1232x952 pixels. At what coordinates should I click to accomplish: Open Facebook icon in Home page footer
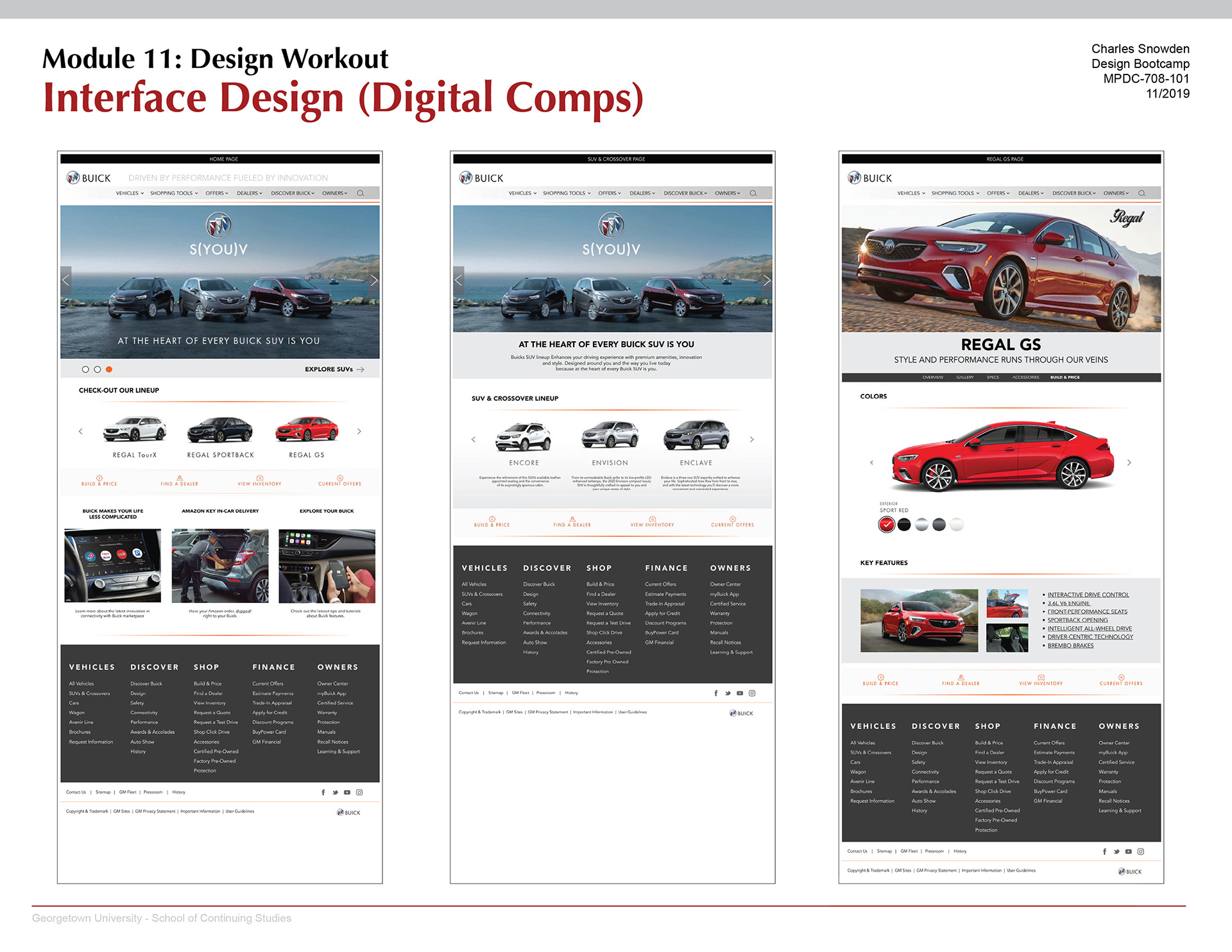click(x=323, y=792)
